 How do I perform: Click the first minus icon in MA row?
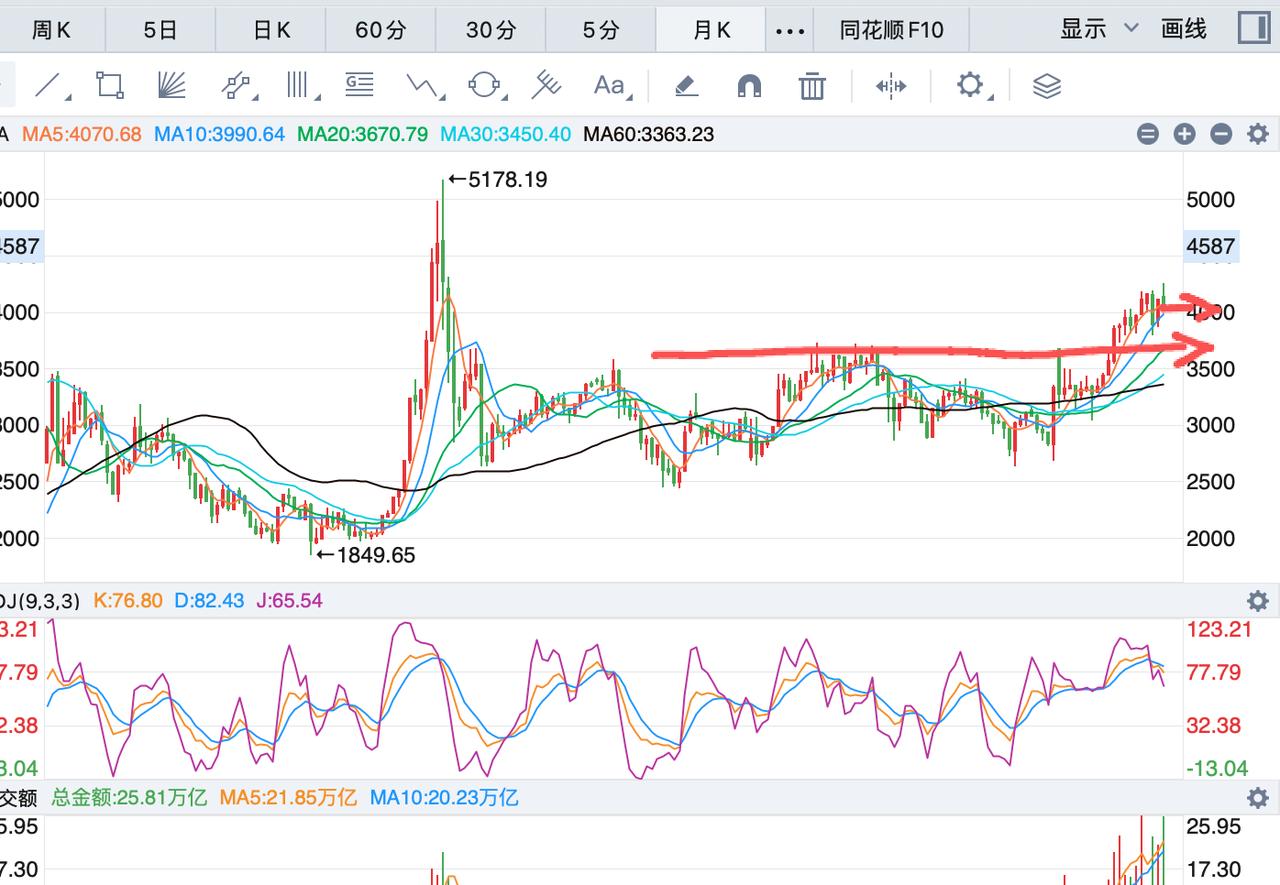(x=1147, y=134)
